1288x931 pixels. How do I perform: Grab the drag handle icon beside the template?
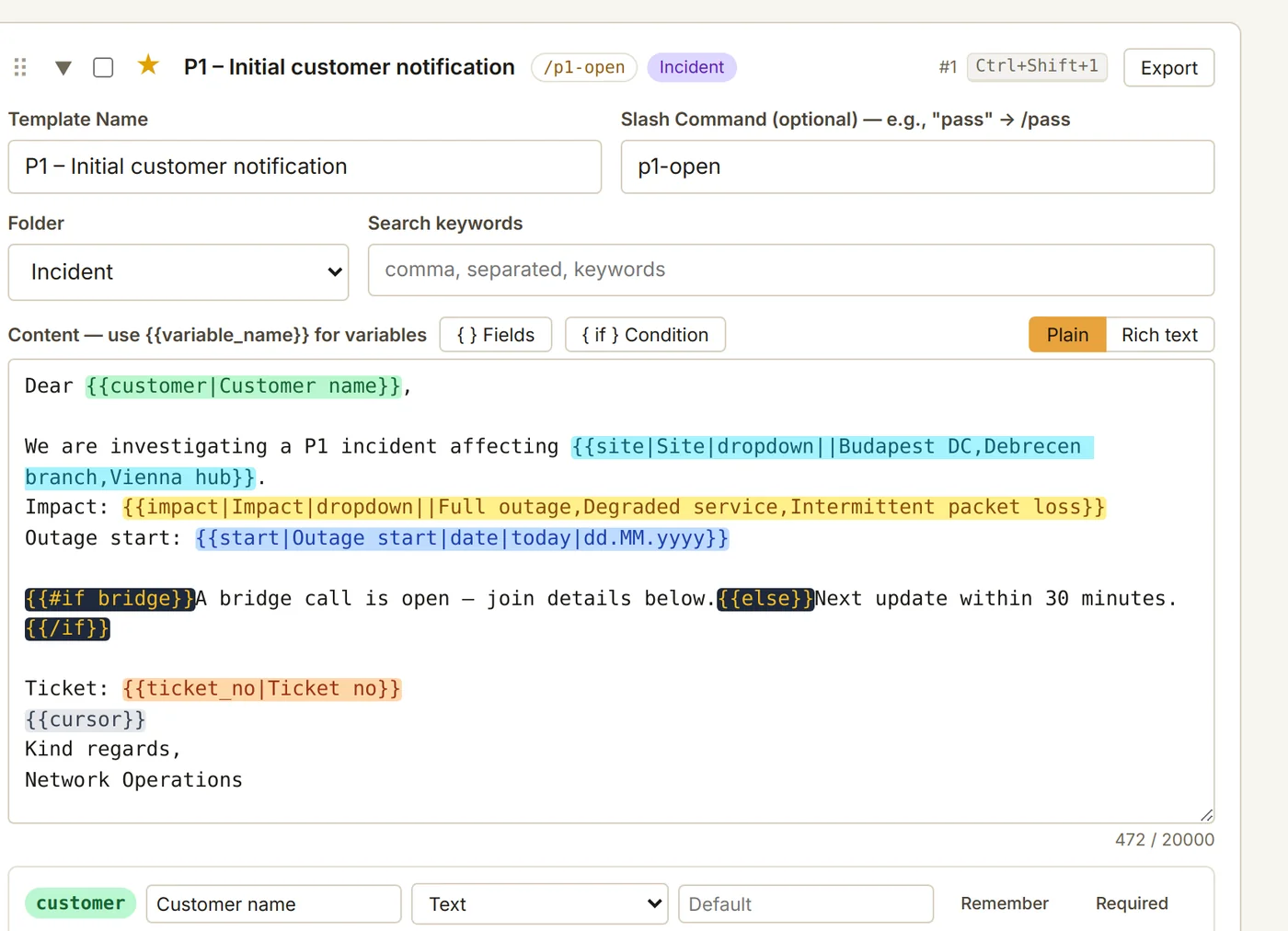click(20, 67)
